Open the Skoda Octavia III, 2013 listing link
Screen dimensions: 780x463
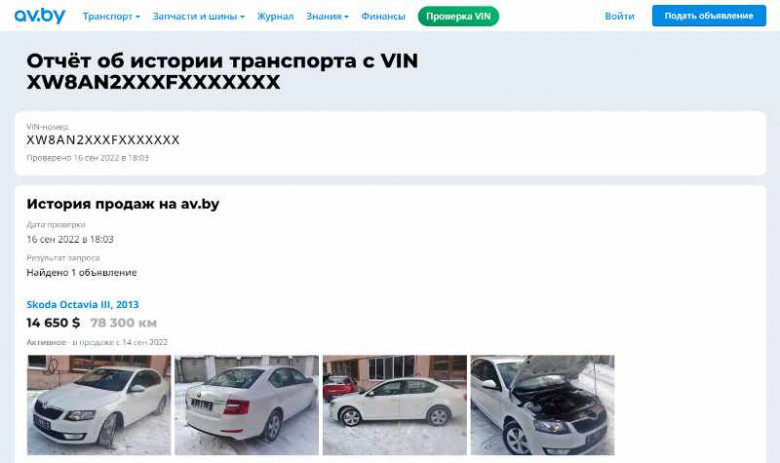[x=83, y=304]
